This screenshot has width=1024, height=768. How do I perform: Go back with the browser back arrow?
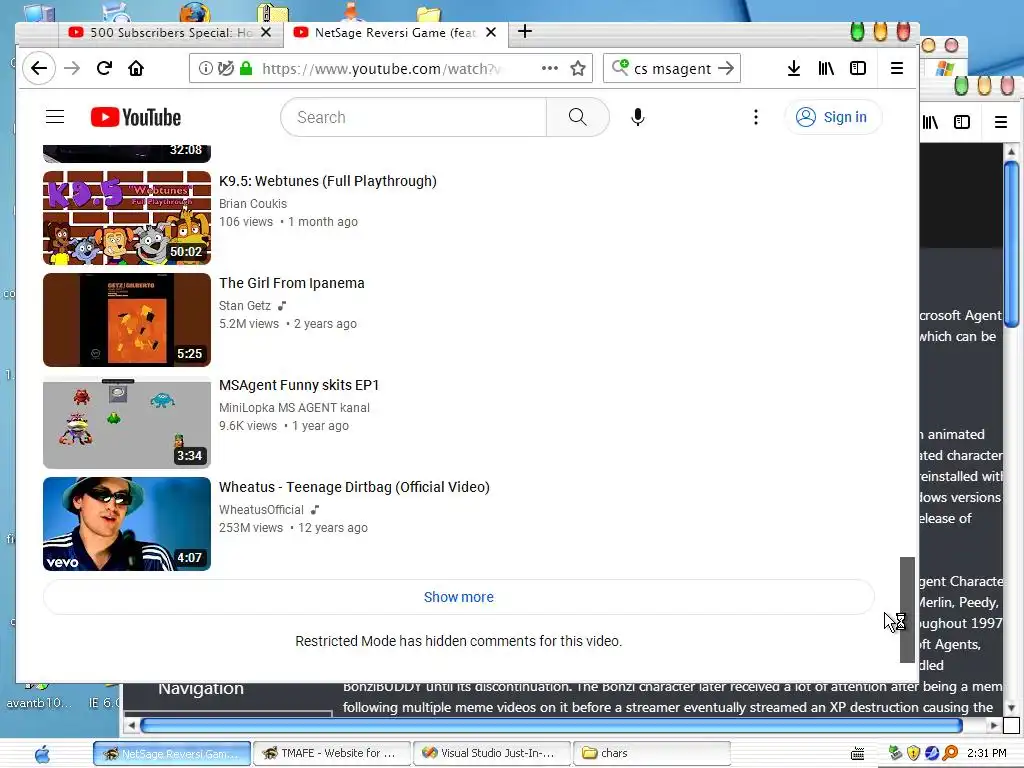click(39, 69)
